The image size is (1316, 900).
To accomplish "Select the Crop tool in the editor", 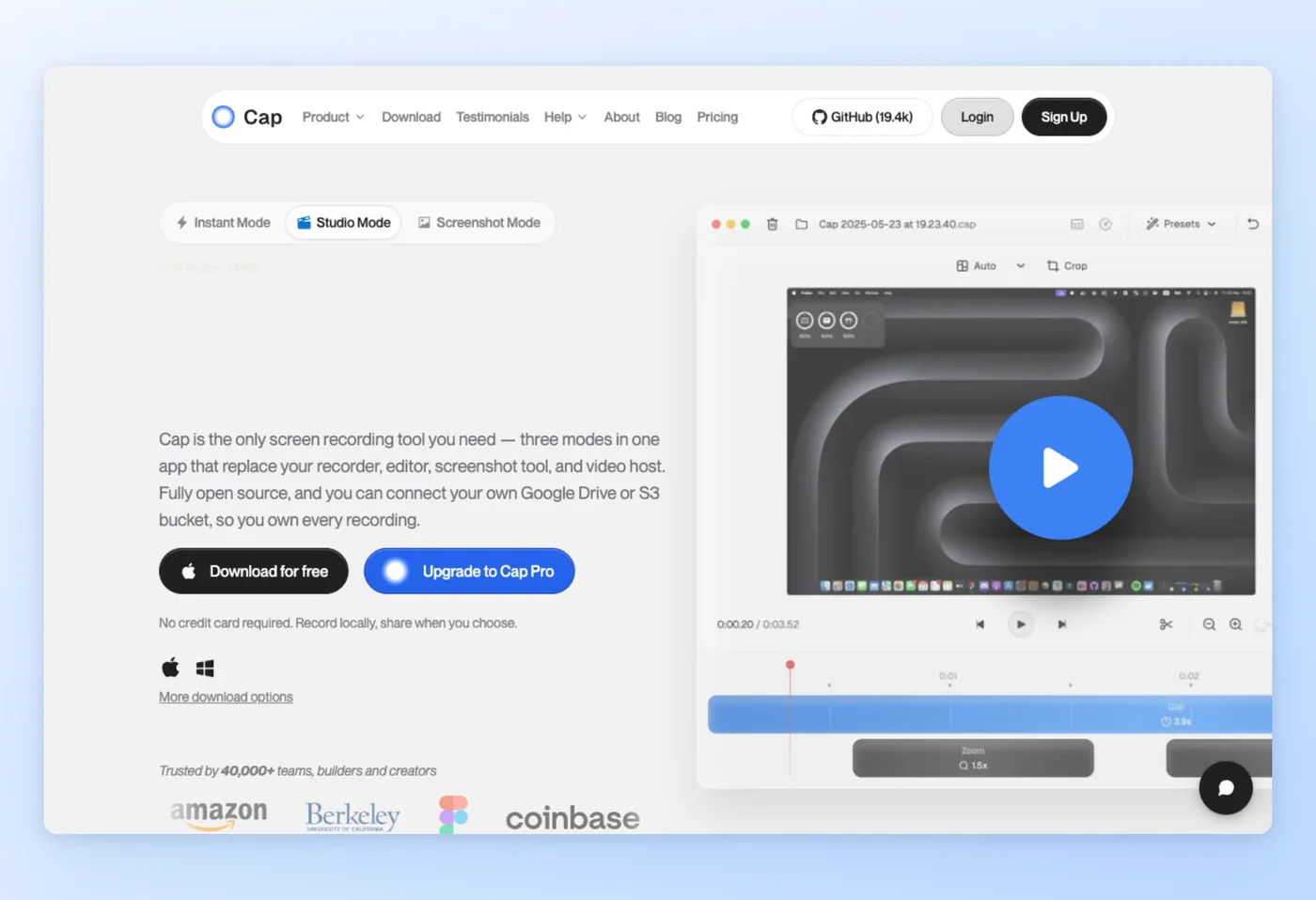I will (x=1067, y=266).
